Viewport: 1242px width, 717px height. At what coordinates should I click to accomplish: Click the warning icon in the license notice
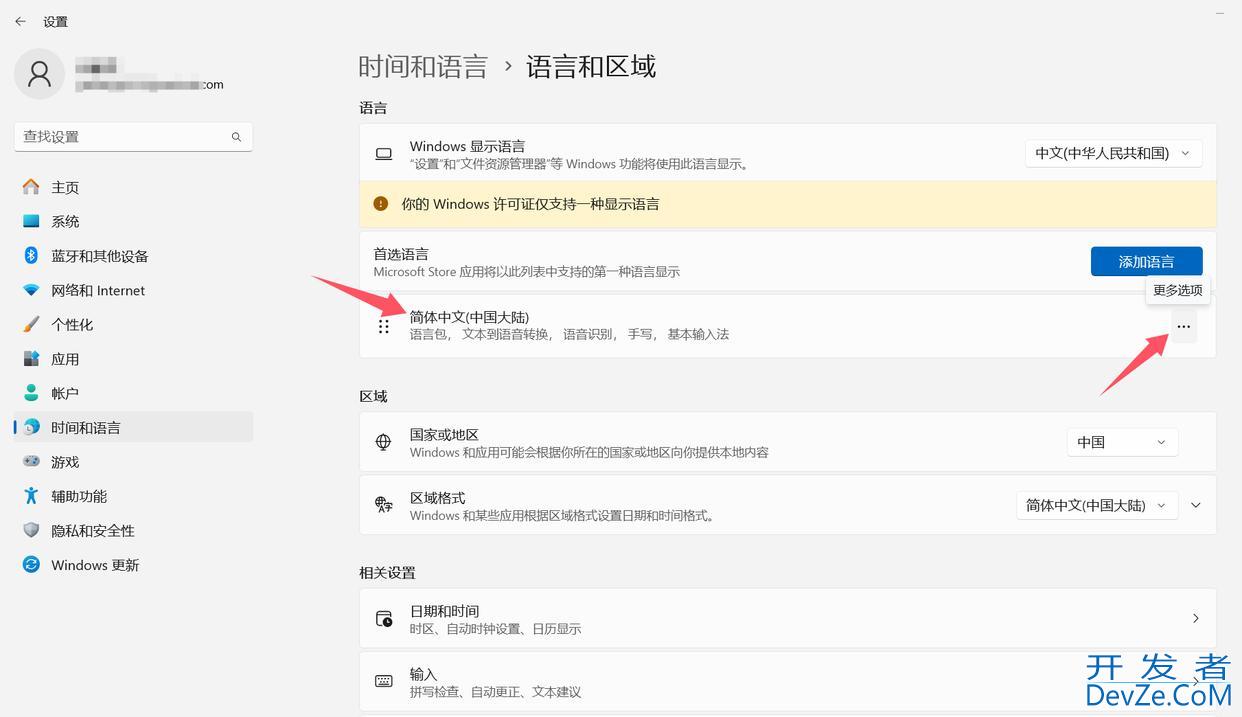pos(380,203)
